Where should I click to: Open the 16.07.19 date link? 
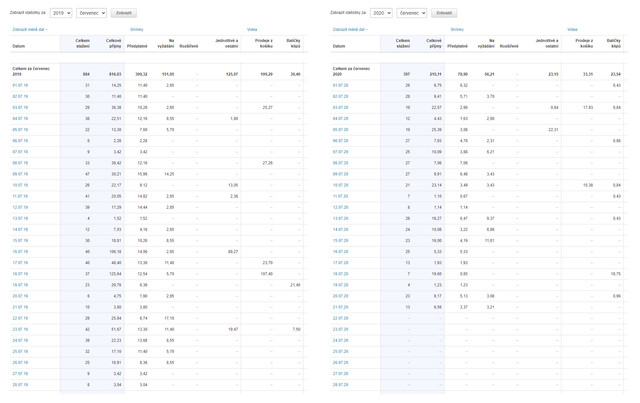click(20, 252)
